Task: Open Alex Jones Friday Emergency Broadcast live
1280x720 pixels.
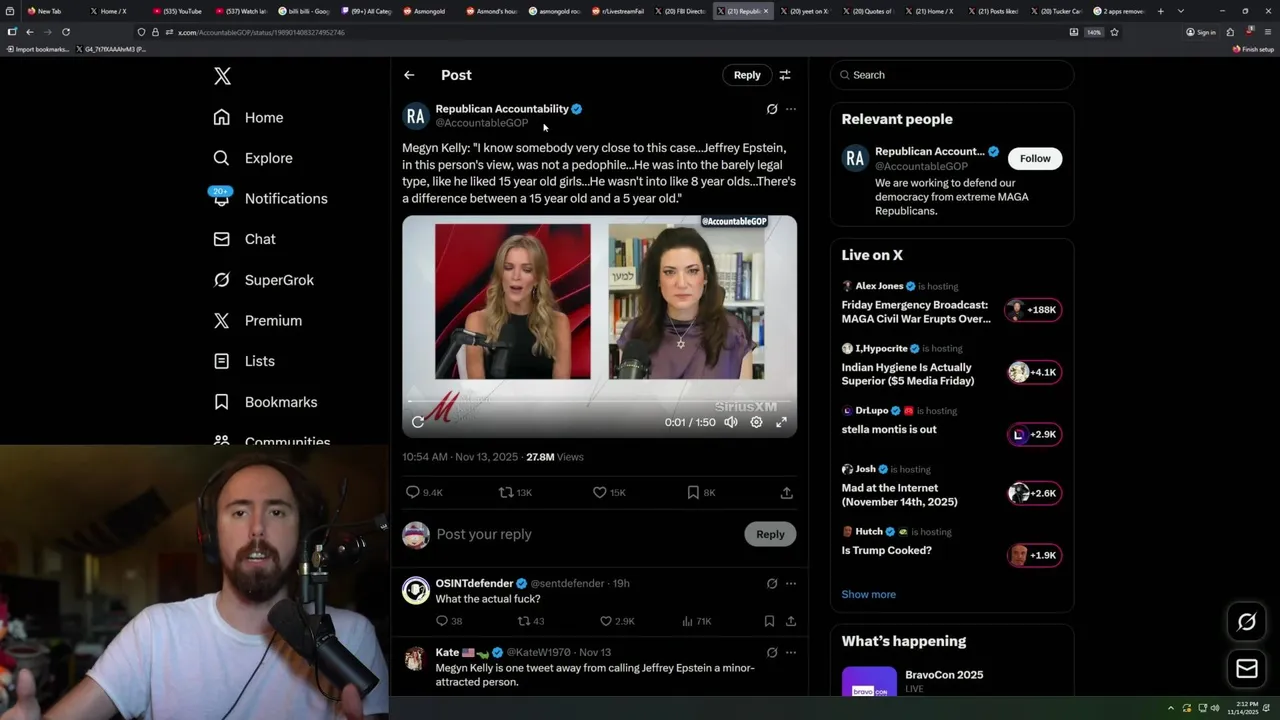Action: click(951, 303)
